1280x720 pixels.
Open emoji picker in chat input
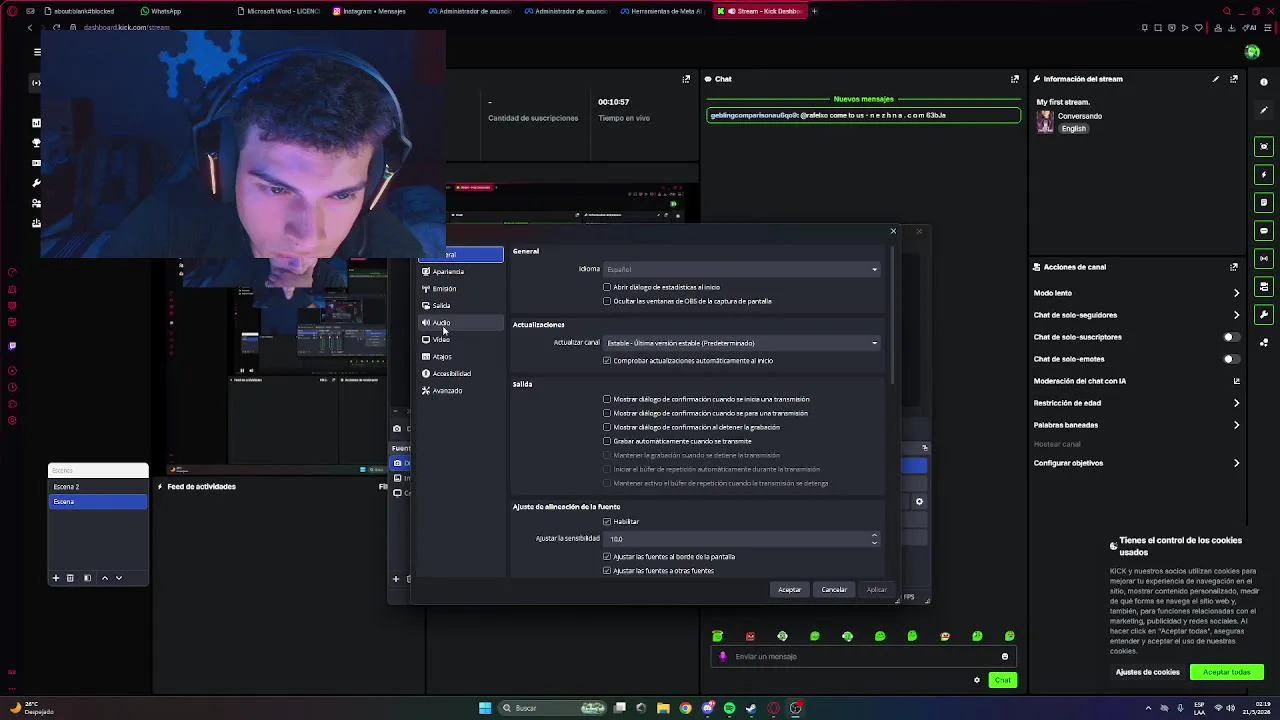[x=1005, y=657]
